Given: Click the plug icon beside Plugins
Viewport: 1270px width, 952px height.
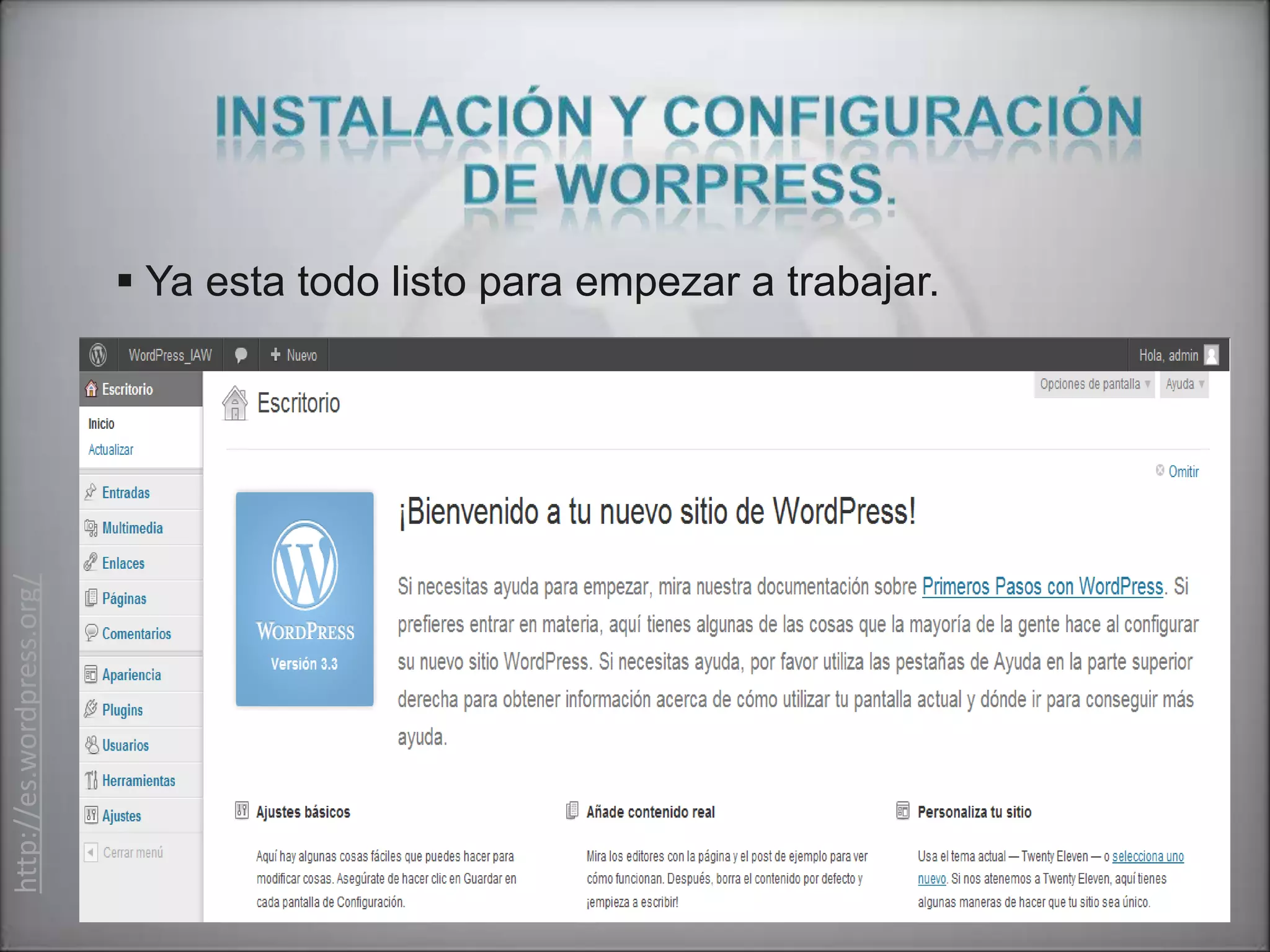Looking at the screenshot, I should point(91,709).
